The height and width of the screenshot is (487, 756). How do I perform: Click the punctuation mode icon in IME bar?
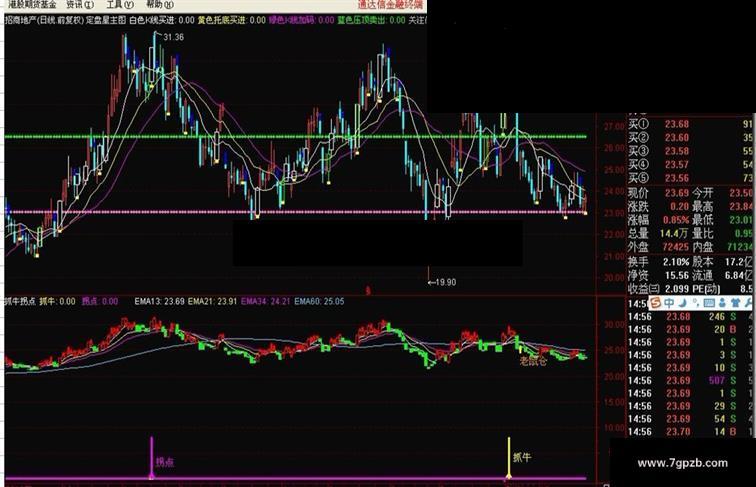click(695, 303)
